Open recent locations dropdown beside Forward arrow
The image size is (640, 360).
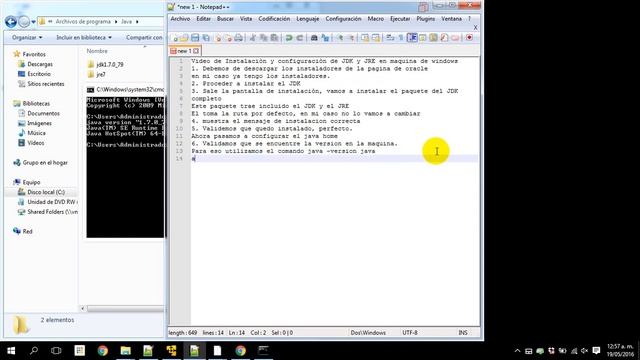[33, 22]
